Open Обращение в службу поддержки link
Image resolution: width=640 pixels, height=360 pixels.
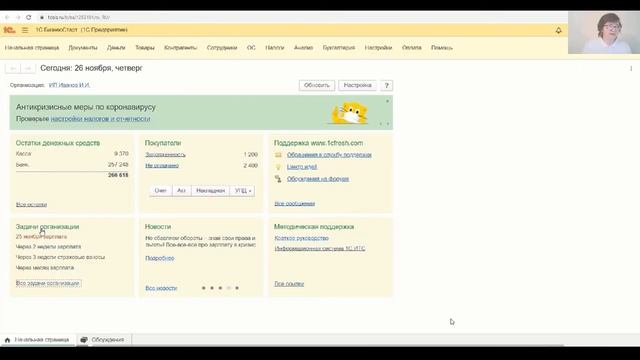[x=329, y=155]
